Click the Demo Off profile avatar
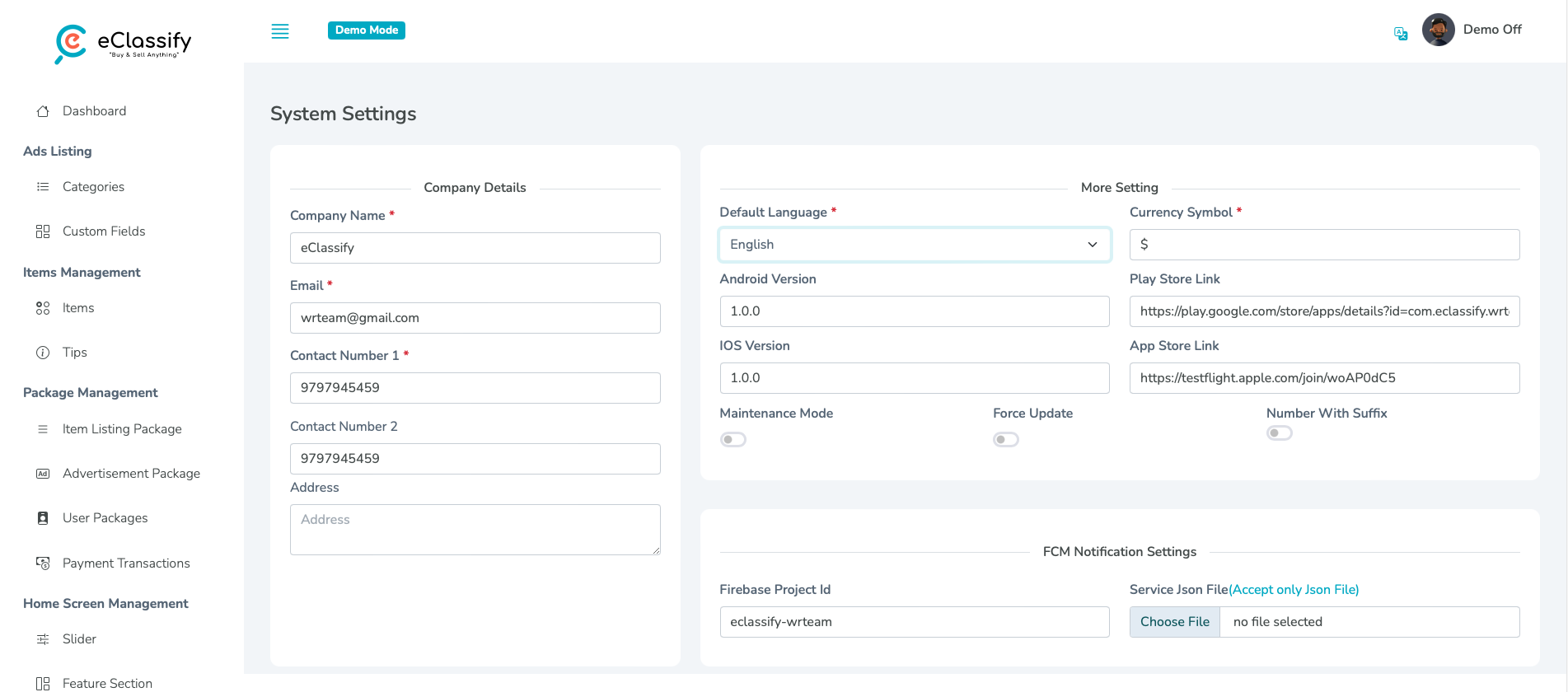This screenshot has height=692, width=1568. point(1438,30)
